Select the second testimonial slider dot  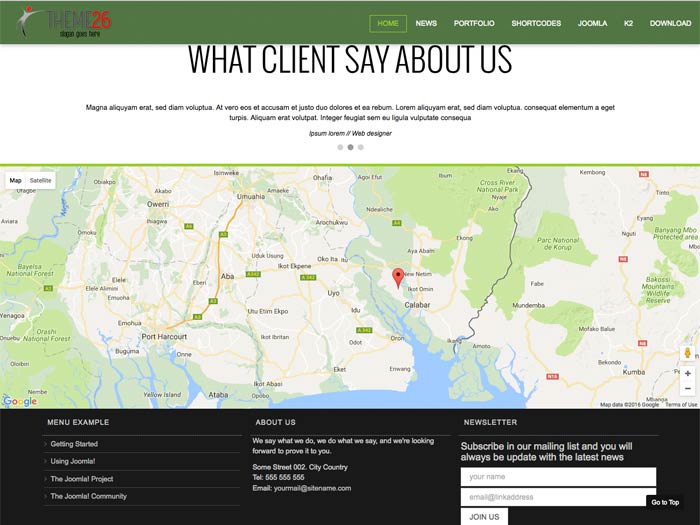click(x=350, y=147)
